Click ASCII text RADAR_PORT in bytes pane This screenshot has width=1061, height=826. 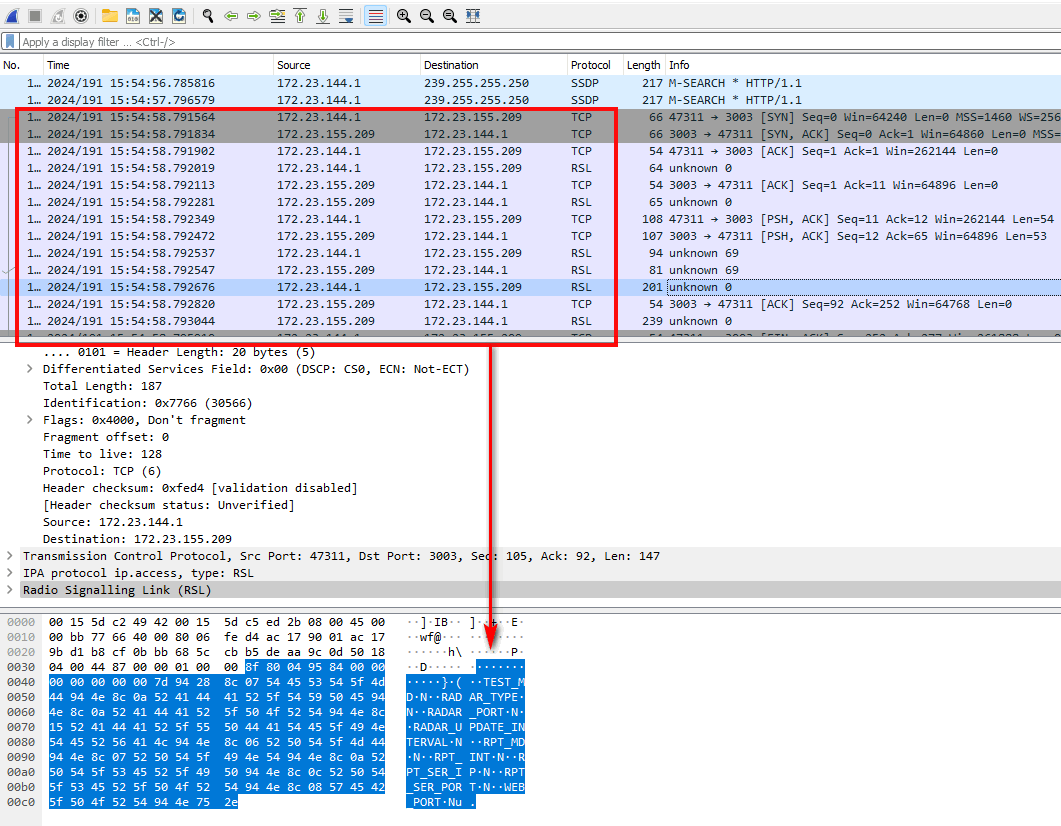coord(469,712)
